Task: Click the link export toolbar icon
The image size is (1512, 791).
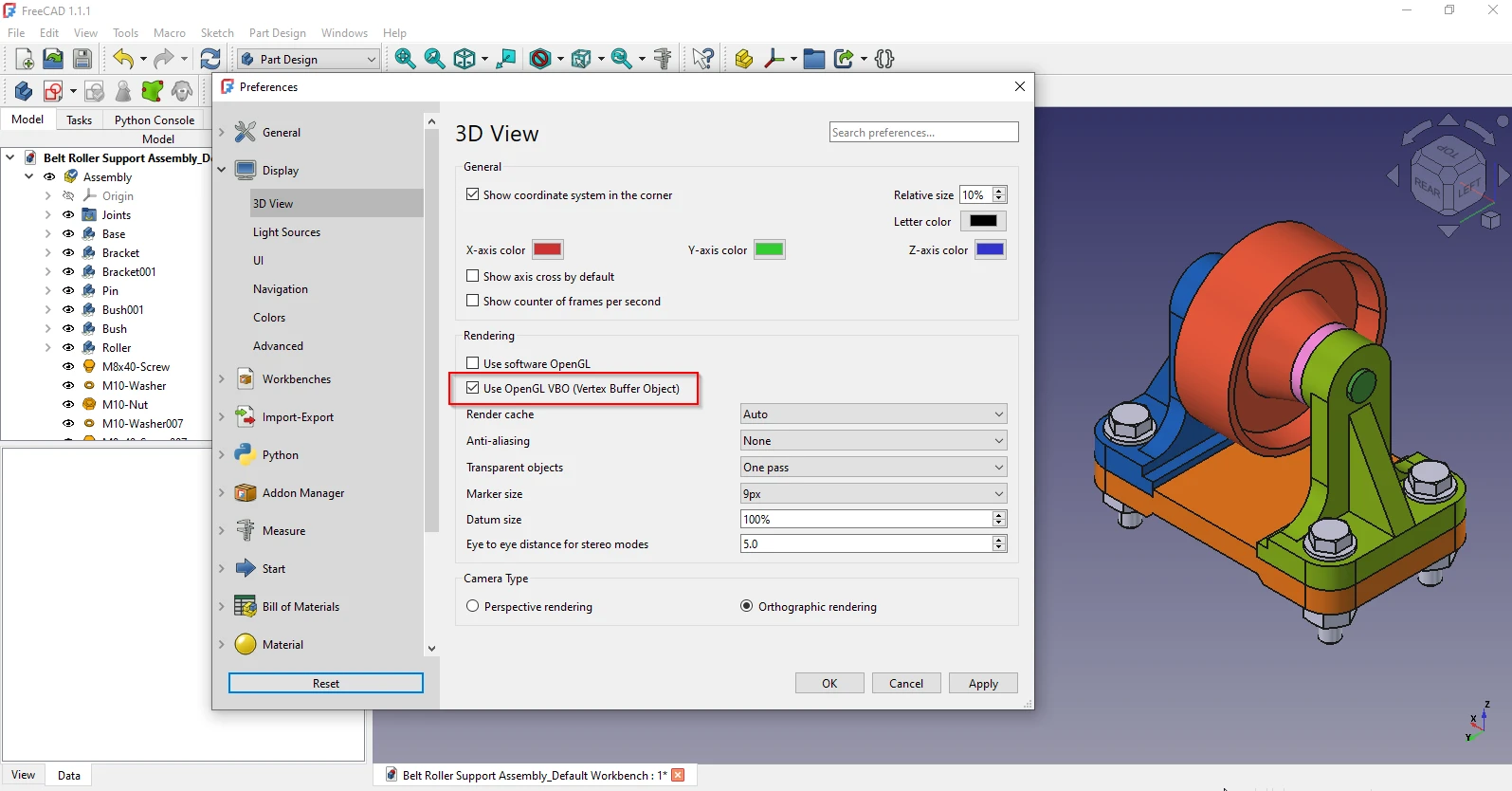Action: 844,59
